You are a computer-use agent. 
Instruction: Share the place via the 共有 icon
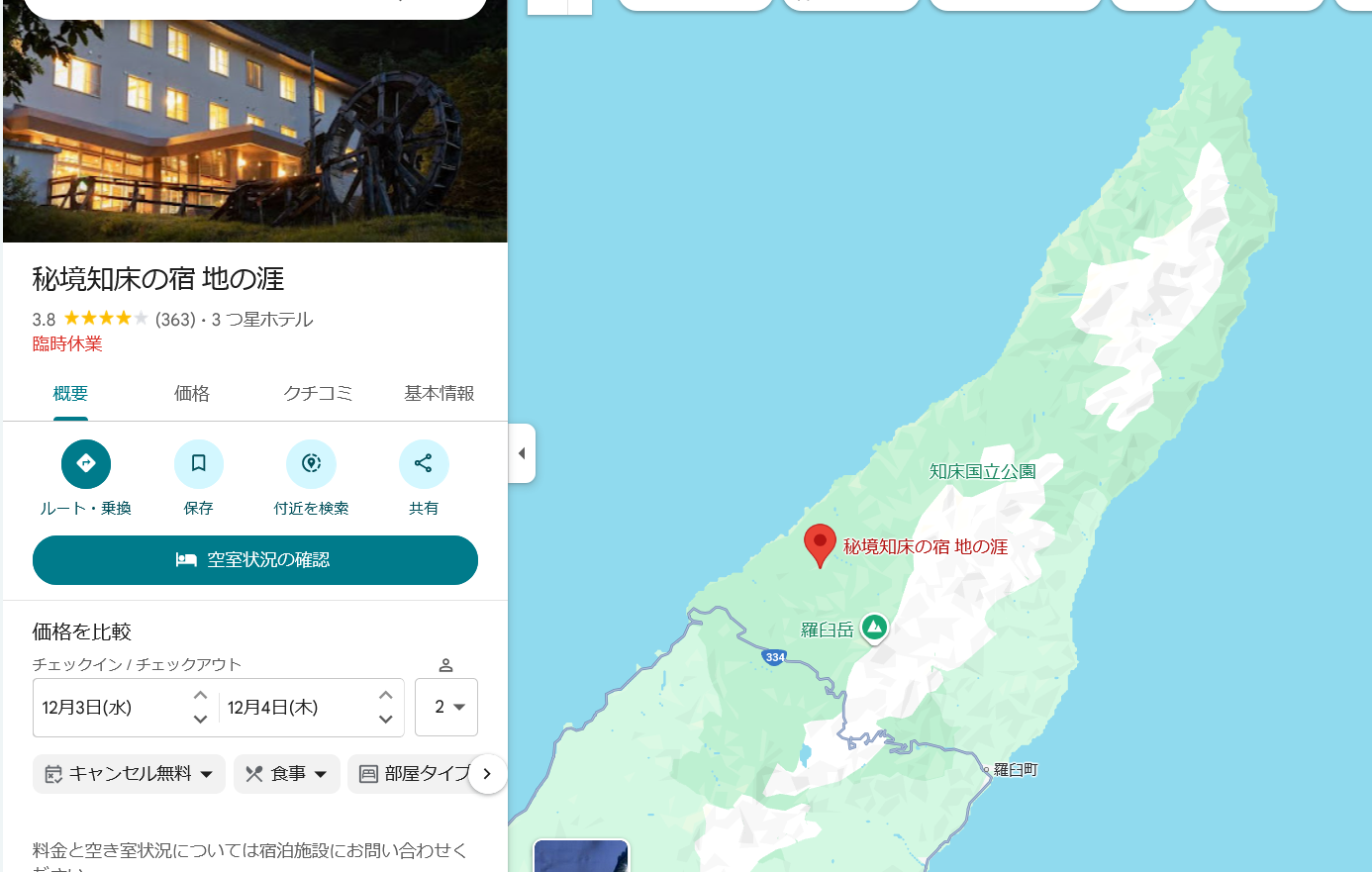[424, 464]
